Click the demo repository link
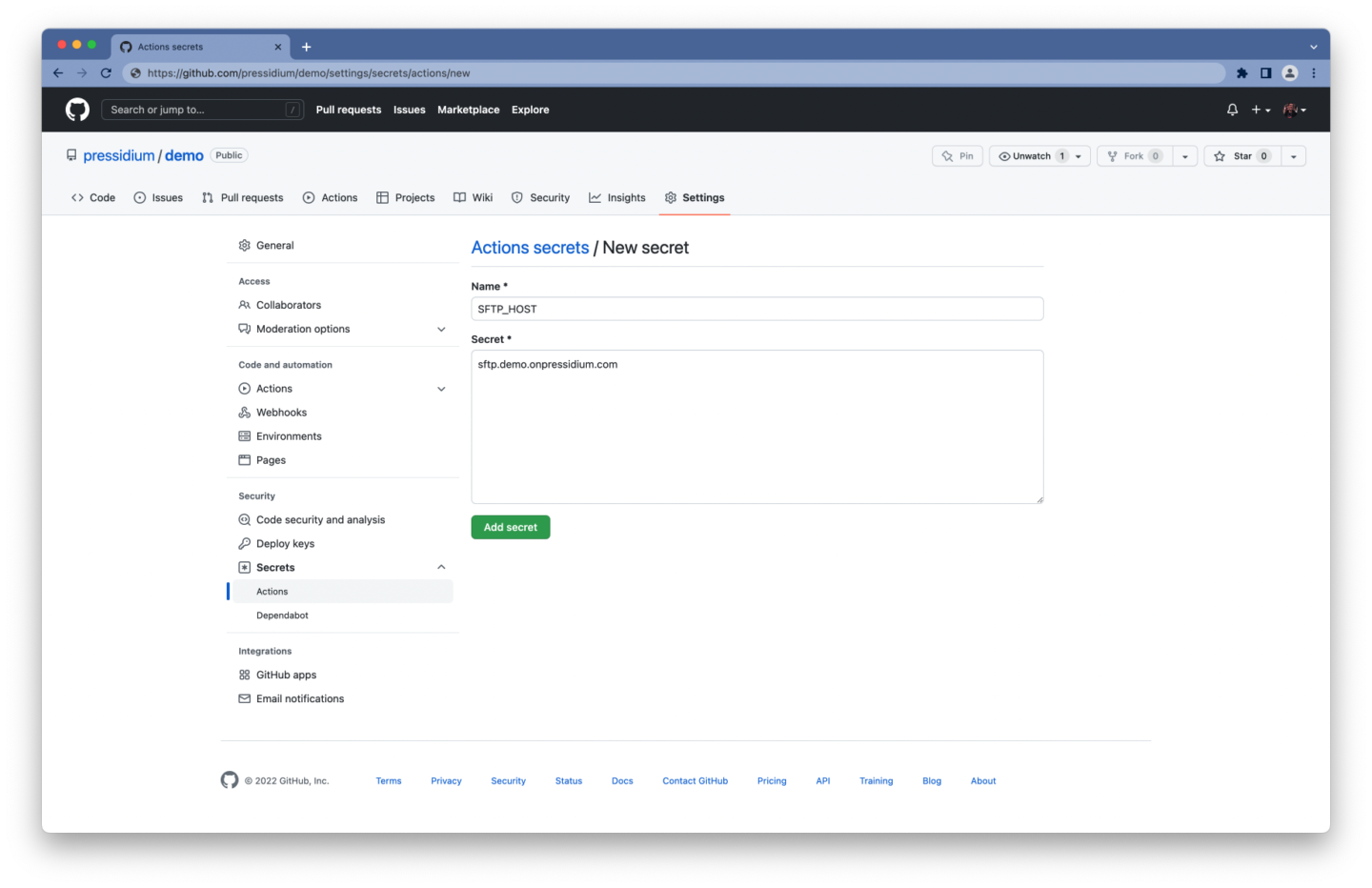This screenshot has width=1372, height=888. [x=184, y=155]
